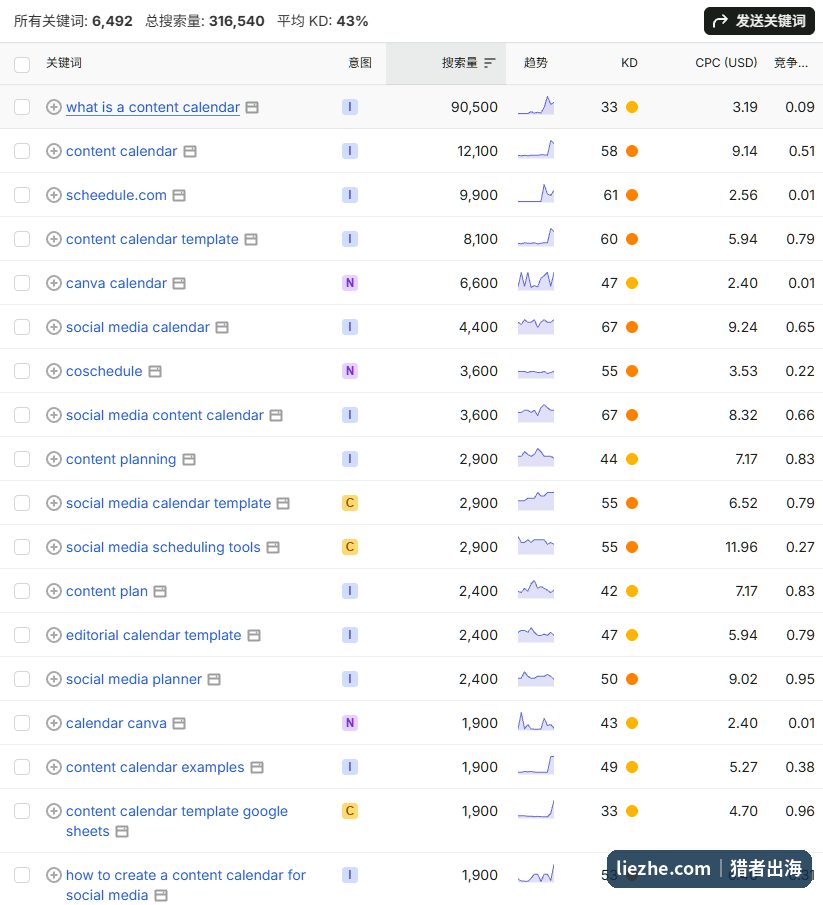Open SERP icon for 'what is a content calendar'
Image resolution: width=823 pixels, height=905 pixels.
[252, 107]
